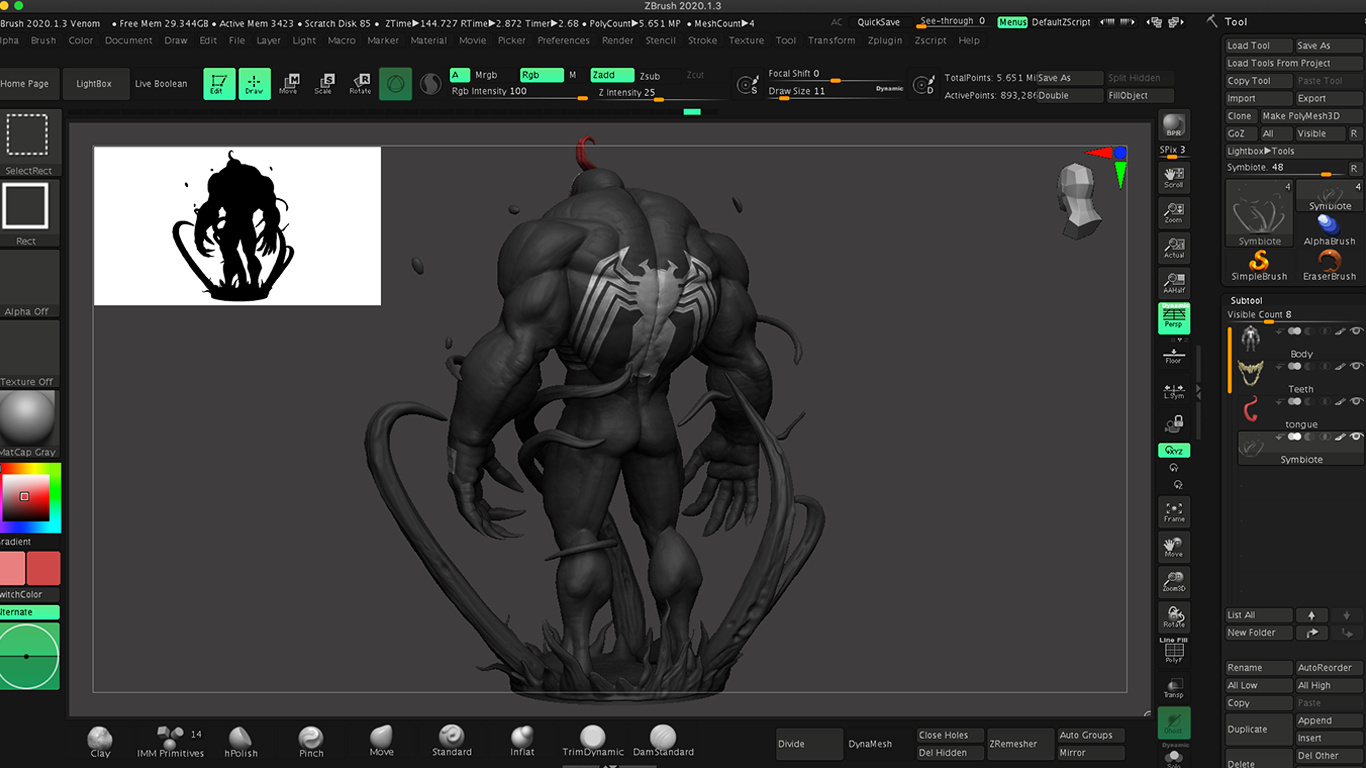Open the Document menu

[128, 41]
